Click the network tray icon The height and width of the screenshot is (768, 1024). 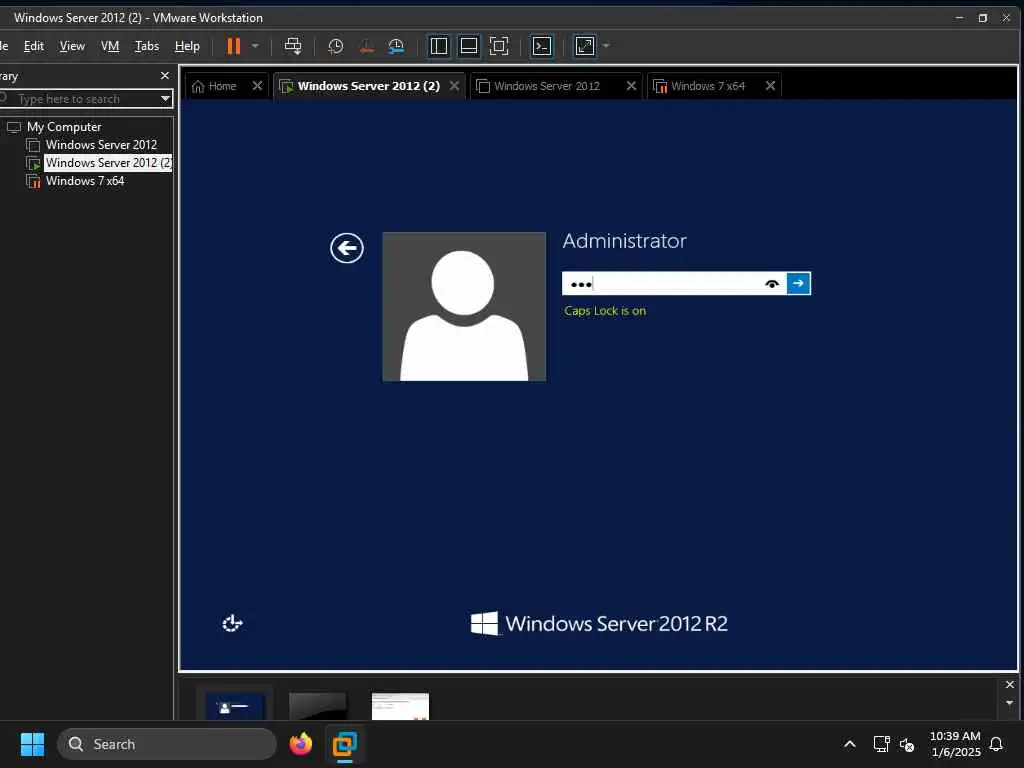click(x=882, y=744)
